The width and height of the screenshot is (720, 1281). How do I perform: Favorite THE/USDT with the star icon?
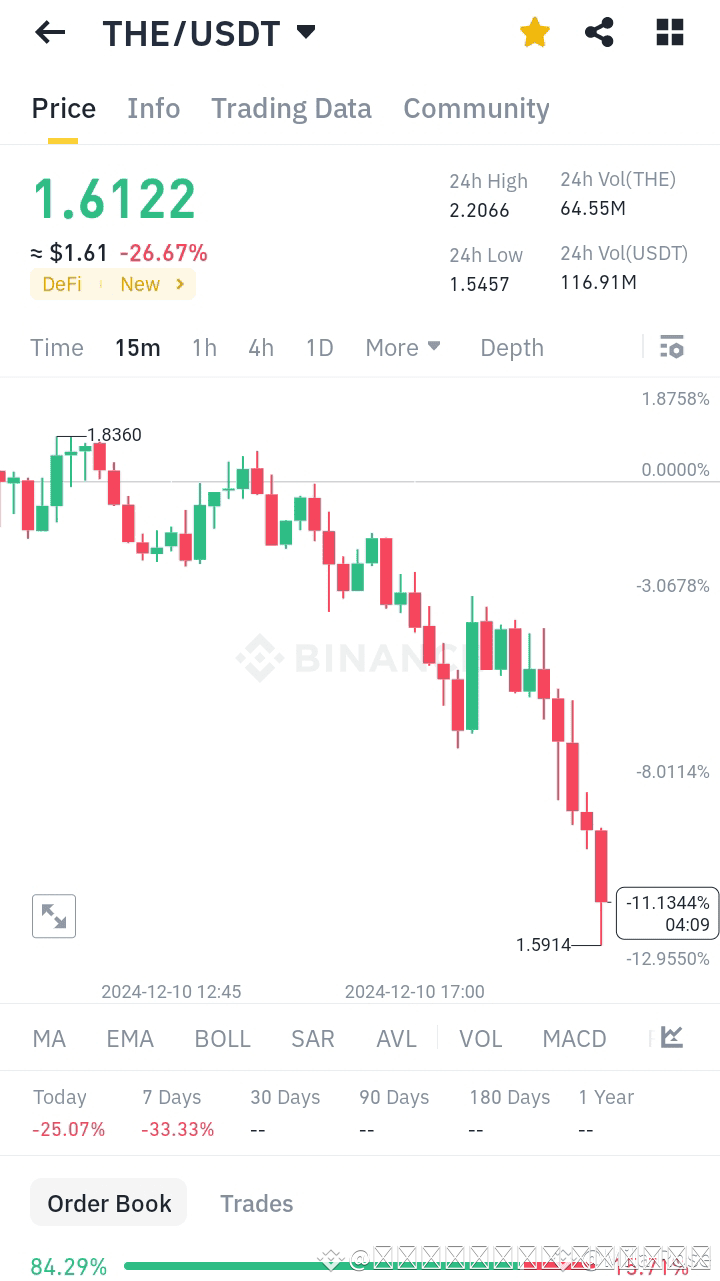534,32
